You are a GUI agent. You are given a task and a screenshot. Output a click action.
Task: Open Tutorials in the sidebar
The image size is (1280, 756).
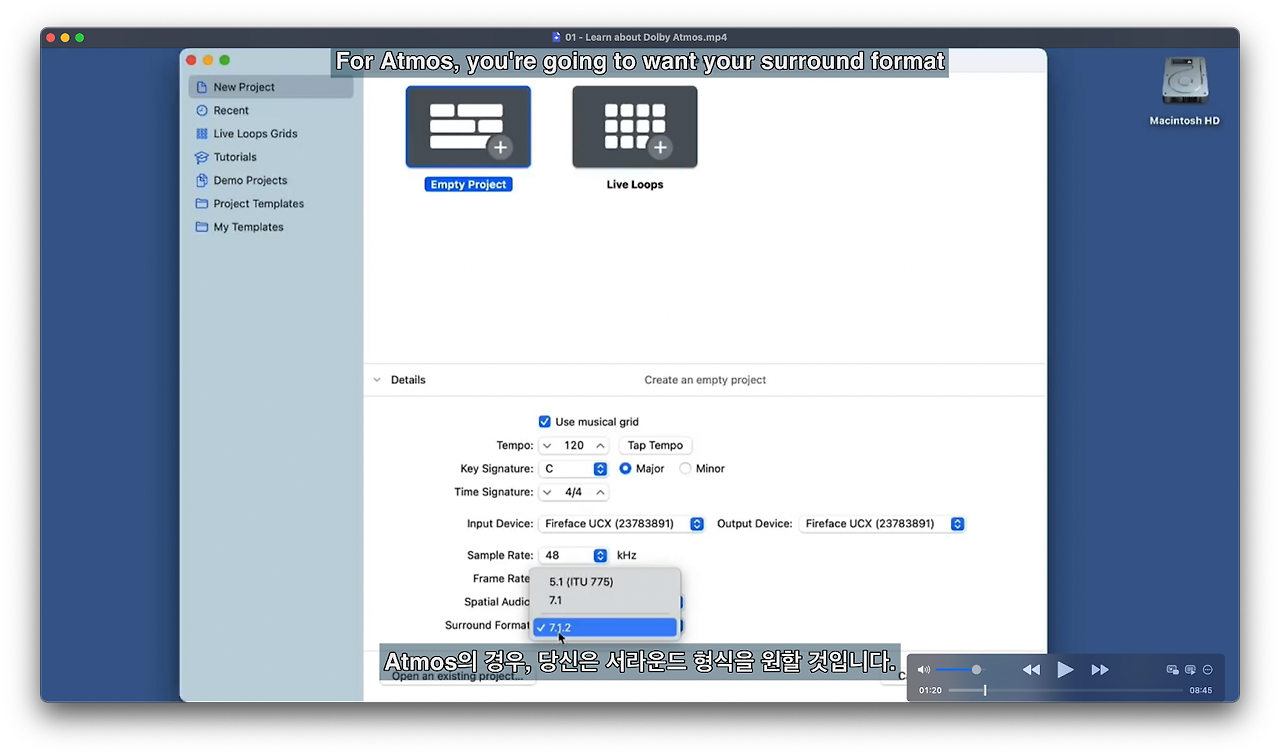(x=271, y=157)
